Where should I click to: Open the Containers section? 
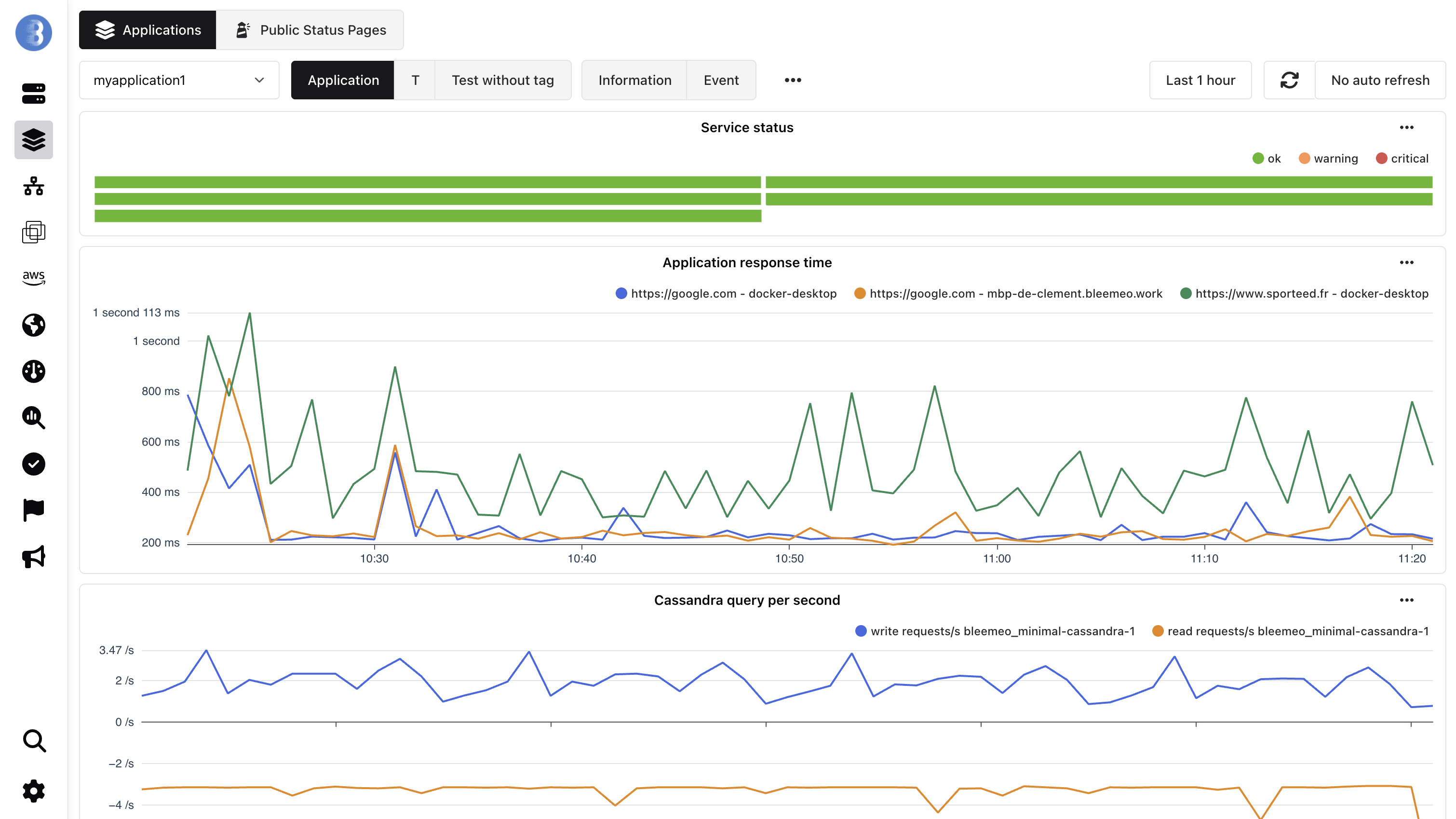click(x=33, y=232)
